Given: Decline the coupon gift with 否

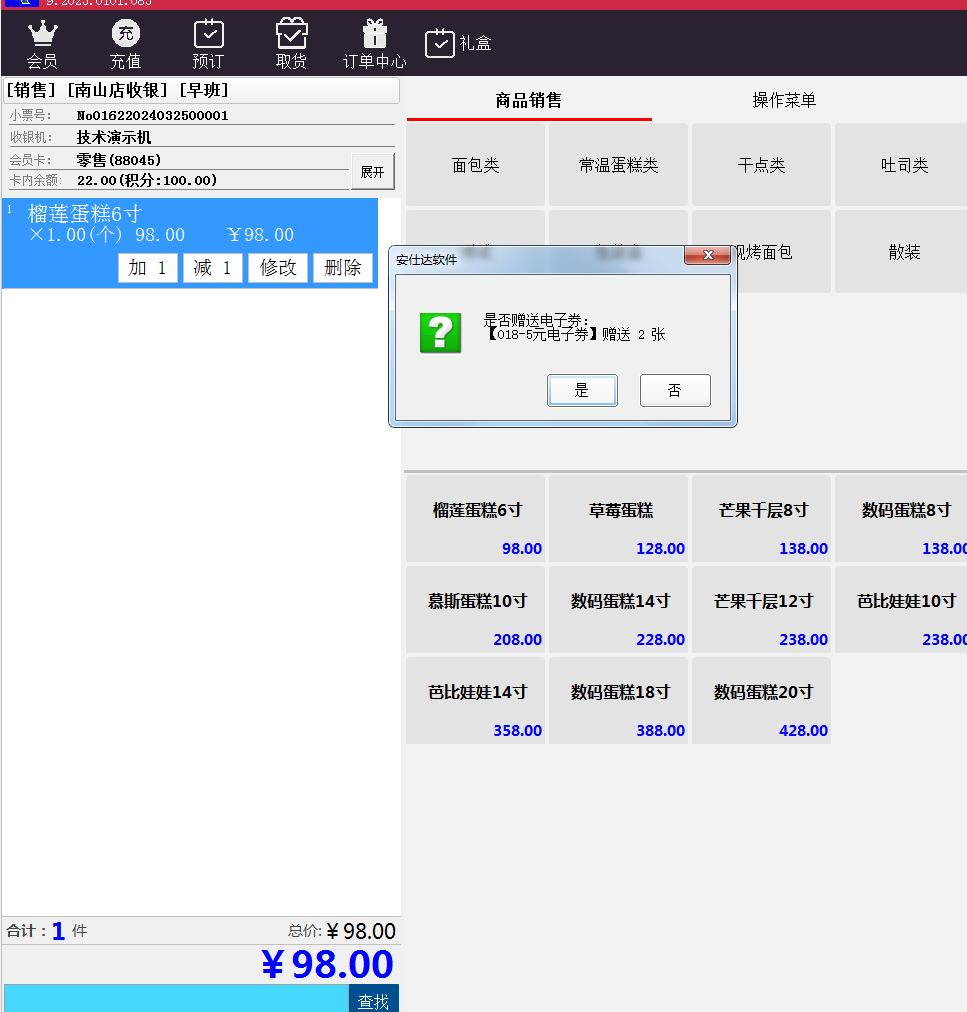Looking at the screenshot, I should pyautogui.click(x=675, y=390).
